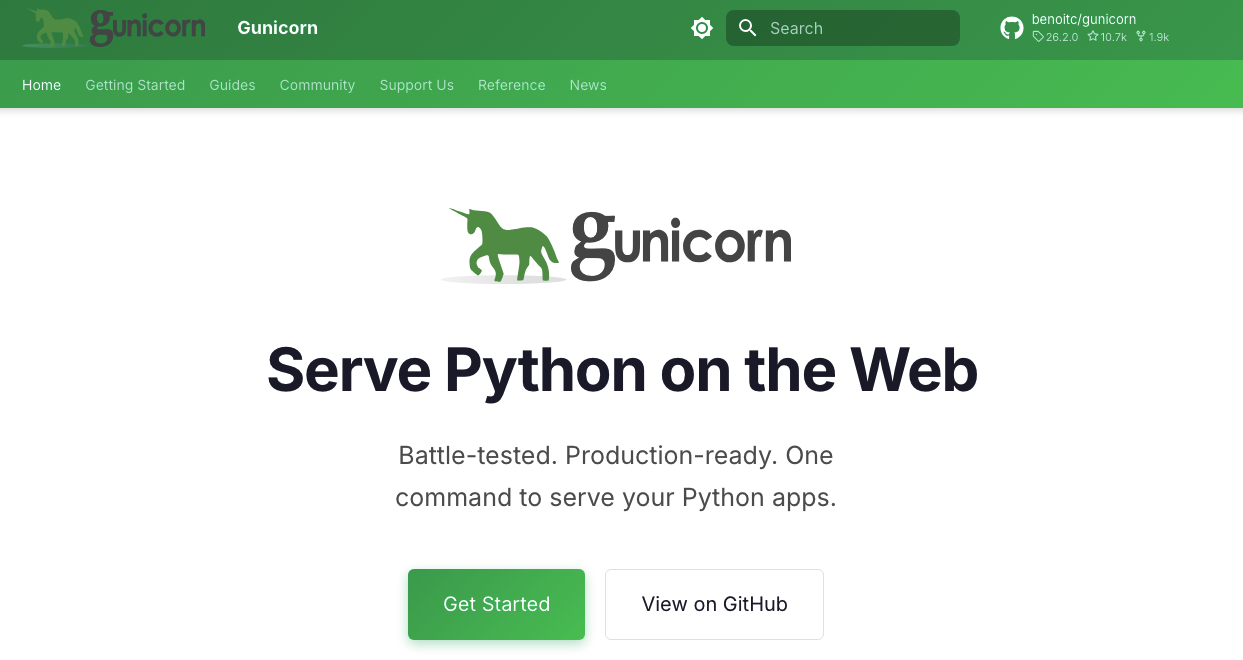Click the 26.2.0 version tag
This screenshot has width=1243, height=660.
click(x=1056, y=37)
